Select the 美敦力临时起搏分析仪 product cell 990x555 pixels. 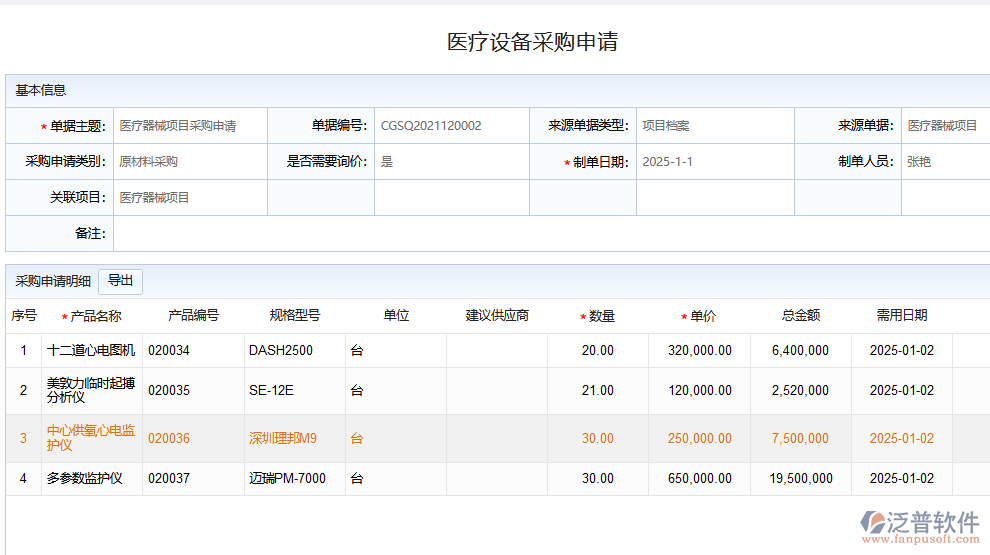91,390
